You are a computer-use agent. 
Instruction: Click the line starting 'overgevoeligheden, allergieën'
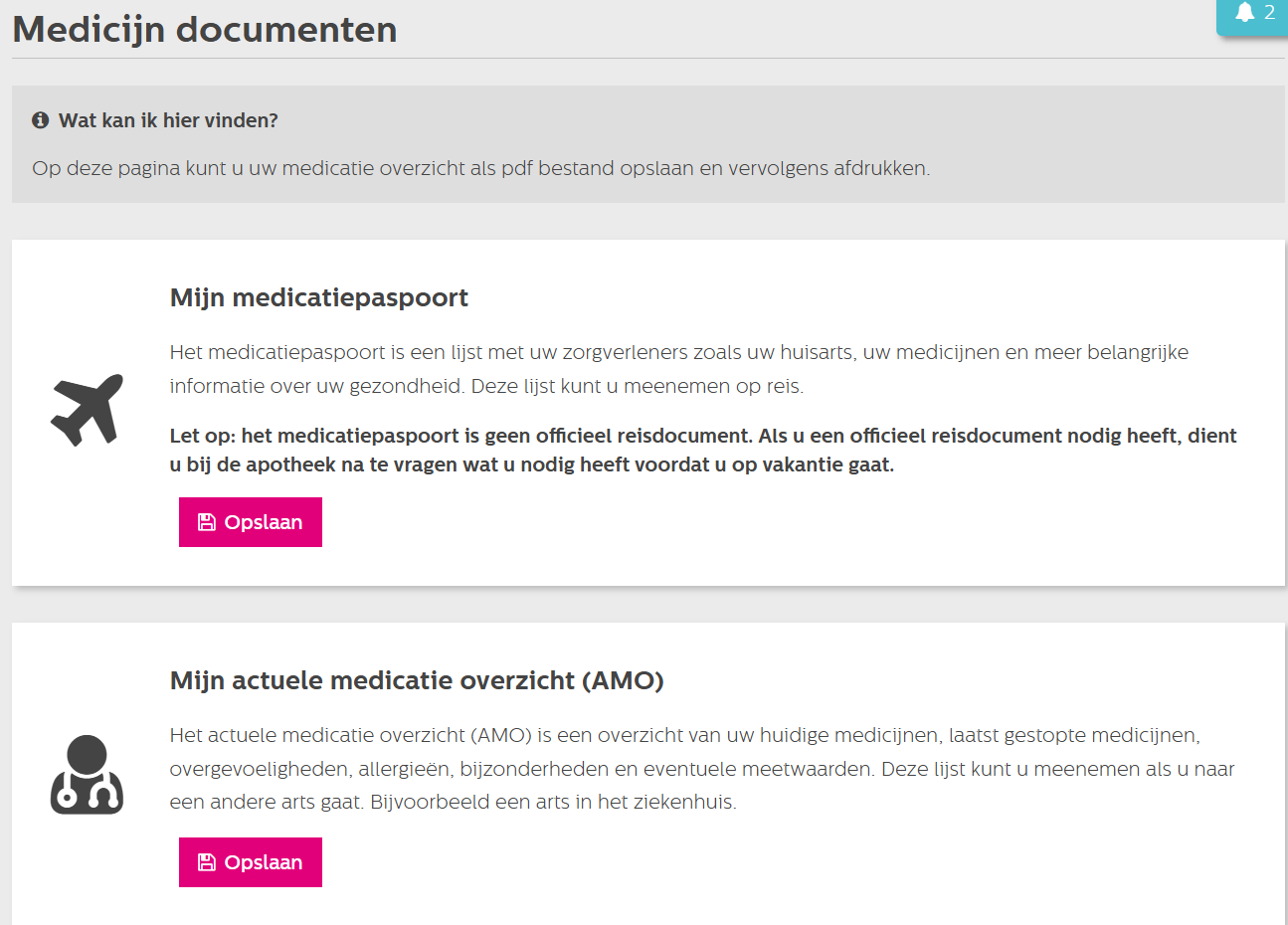coord(701,769)
